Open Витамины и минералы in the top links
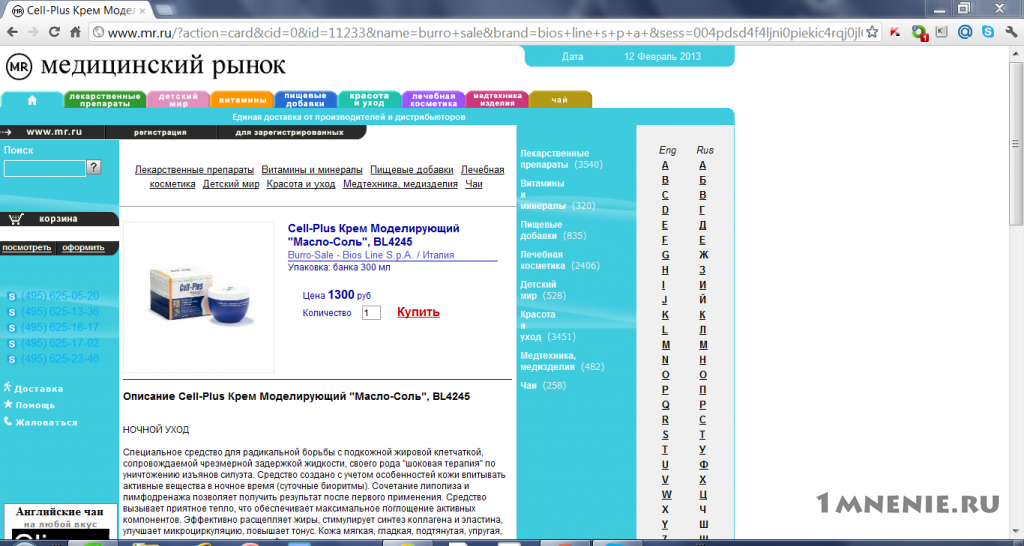This screenshot has width=1024, height=546. tap(312, 170)
